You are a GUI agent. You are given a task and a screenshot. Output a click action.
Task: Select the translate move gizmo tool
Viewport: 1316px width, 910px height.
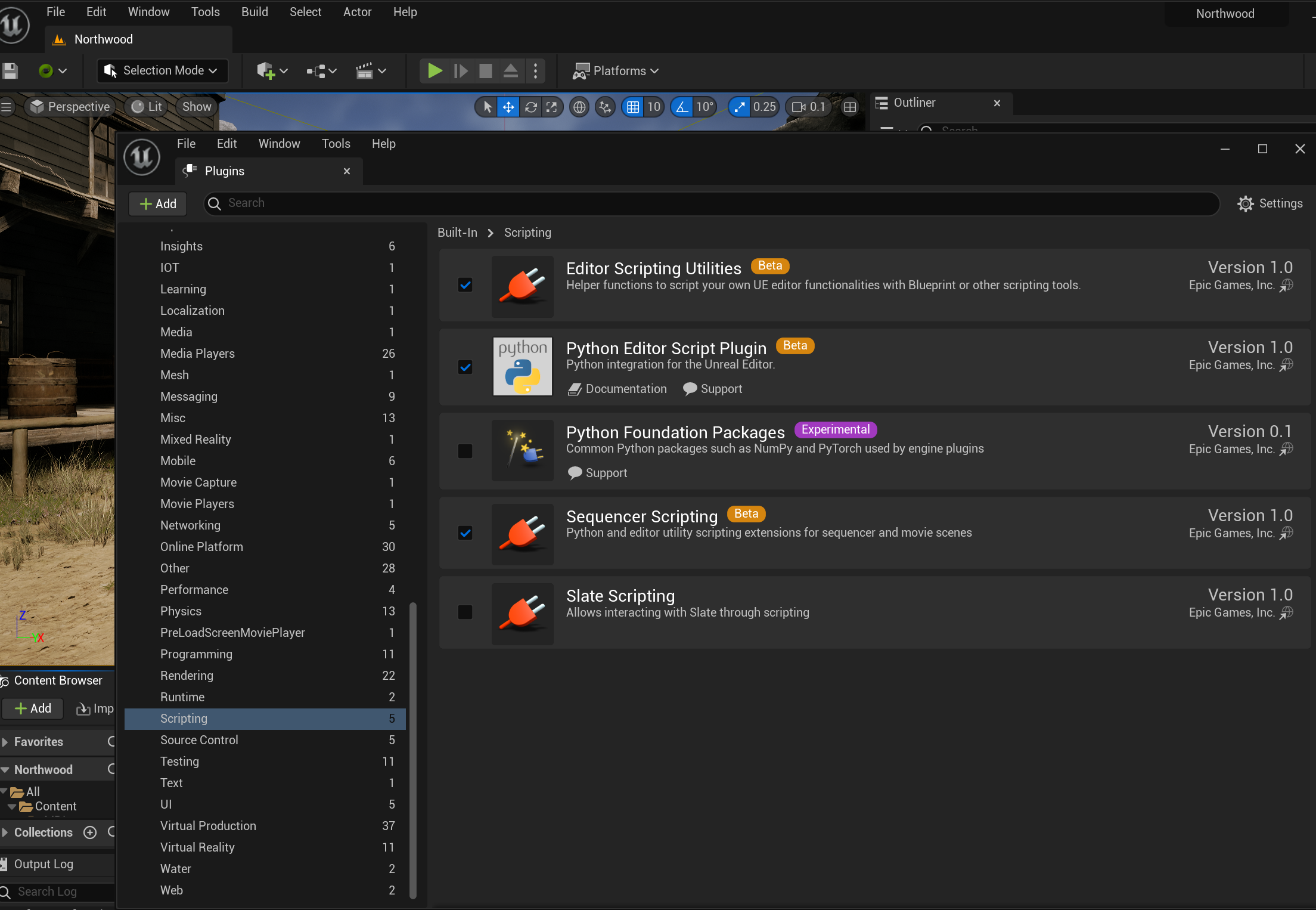coord(508,107)
